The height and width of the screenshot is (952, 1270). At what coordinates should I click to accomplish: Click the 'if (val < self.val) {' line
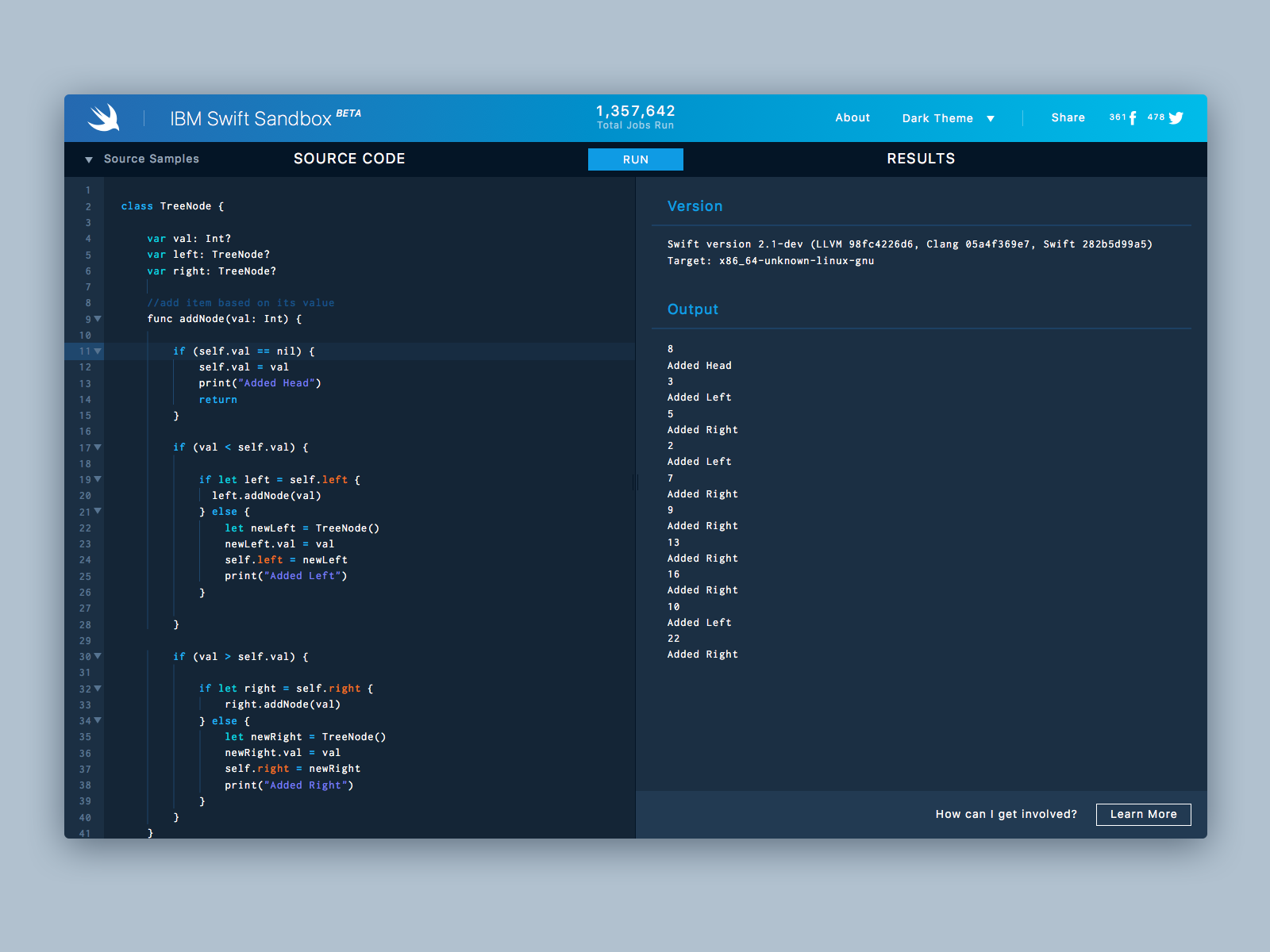click(x=241, y=447)
